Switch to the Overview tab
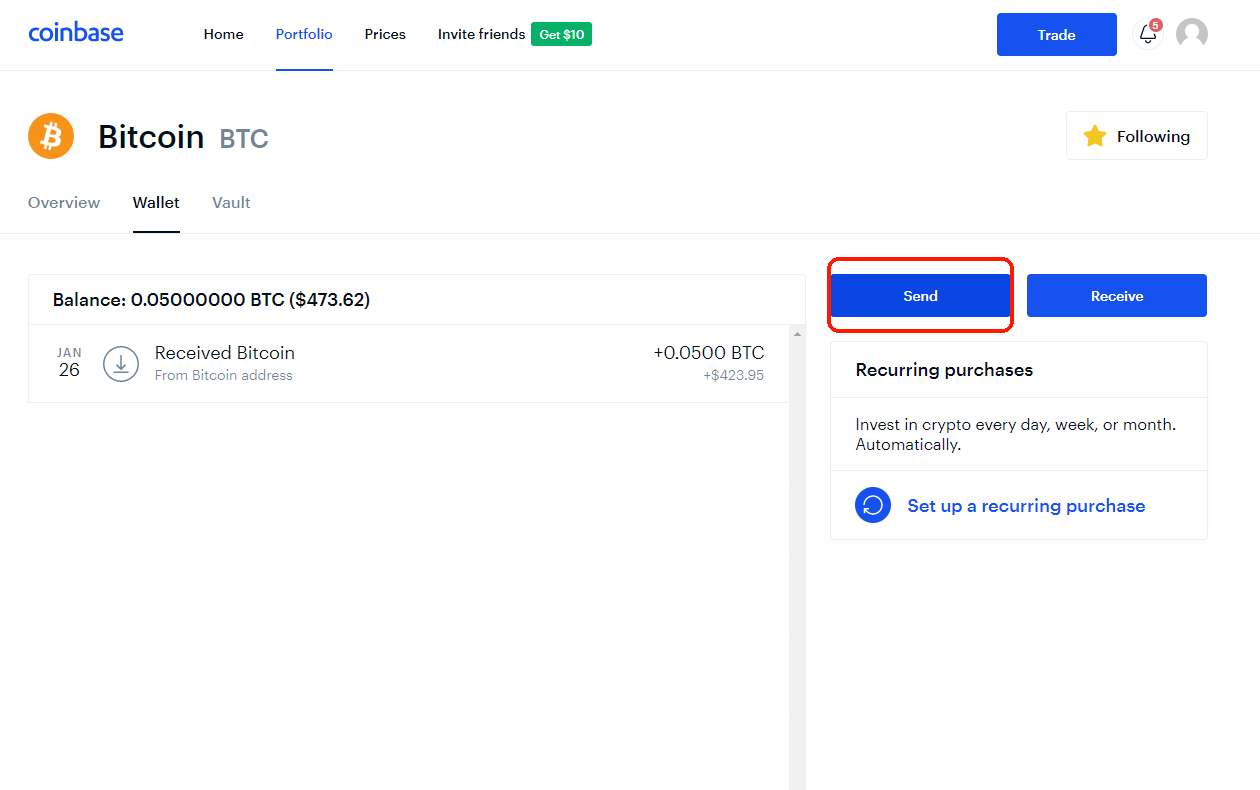 (x=64, y=202)
